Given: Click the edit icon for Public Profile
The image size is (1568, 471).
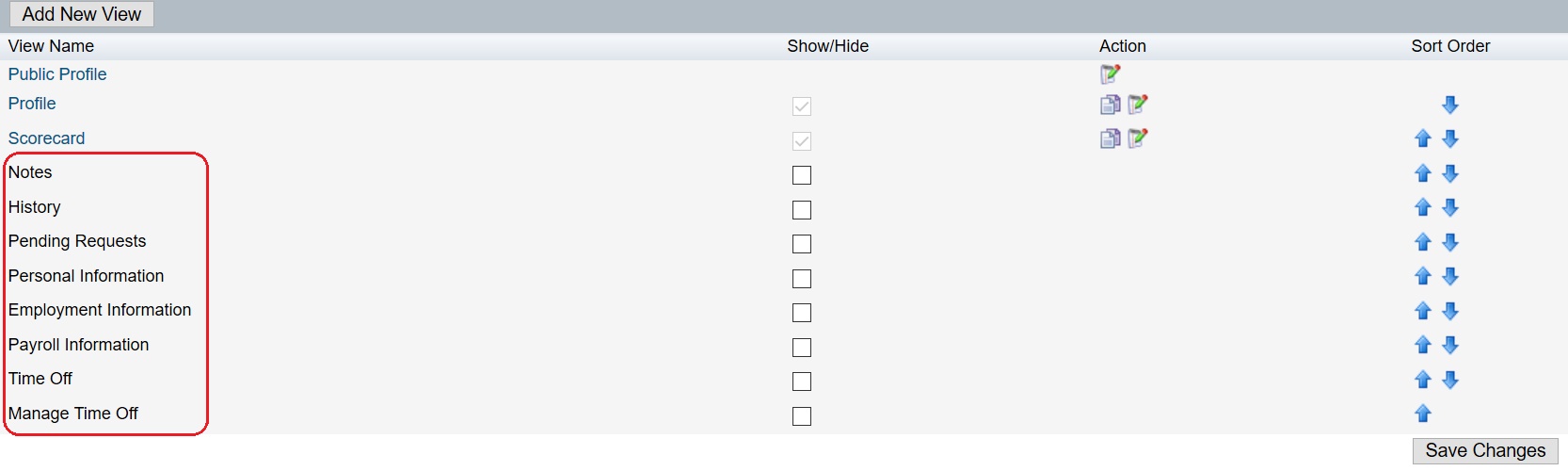Looking at the screenshot, I should 1111,73.
